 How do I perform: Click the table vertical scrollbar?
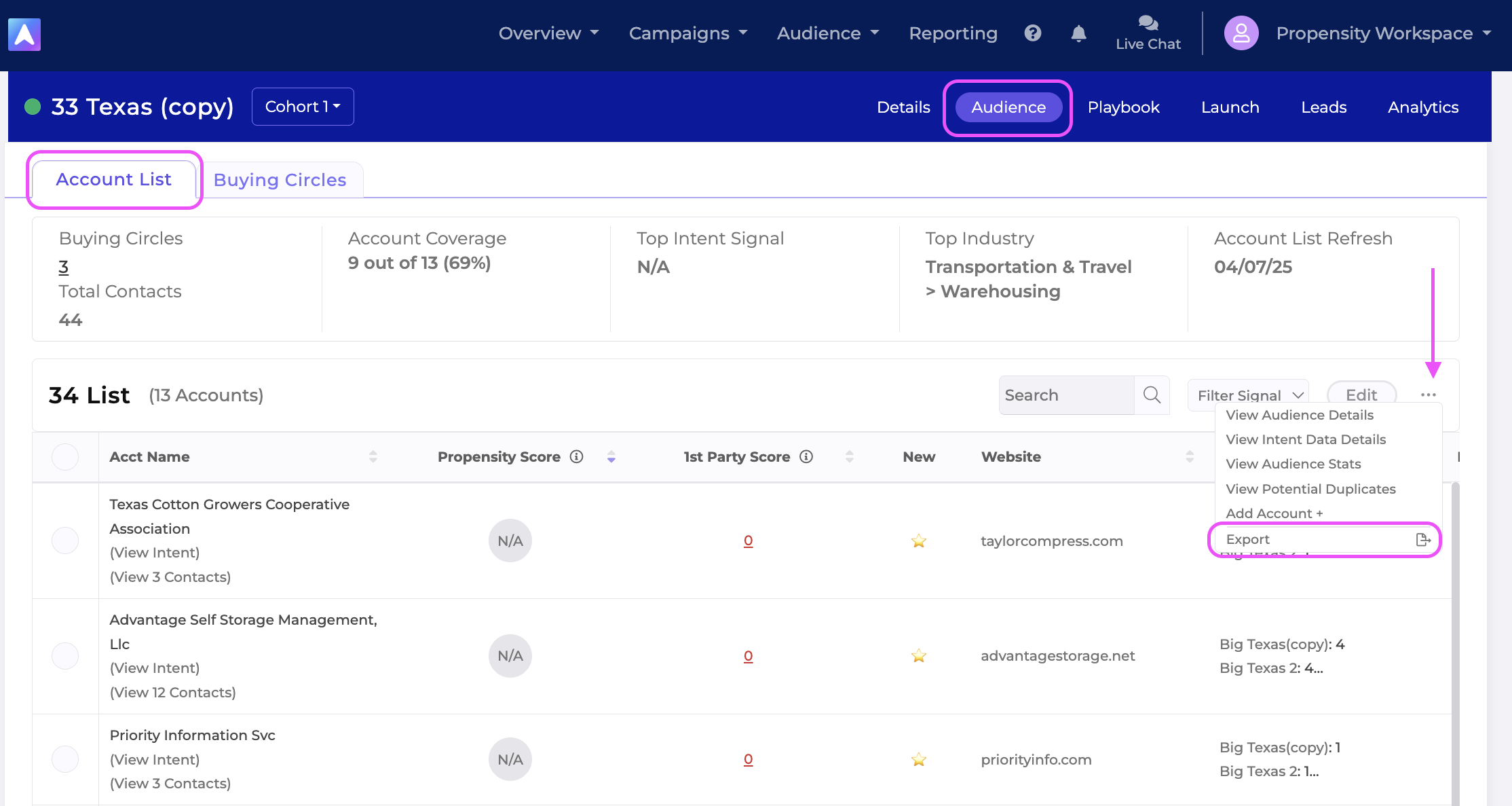click(1455, 644)
